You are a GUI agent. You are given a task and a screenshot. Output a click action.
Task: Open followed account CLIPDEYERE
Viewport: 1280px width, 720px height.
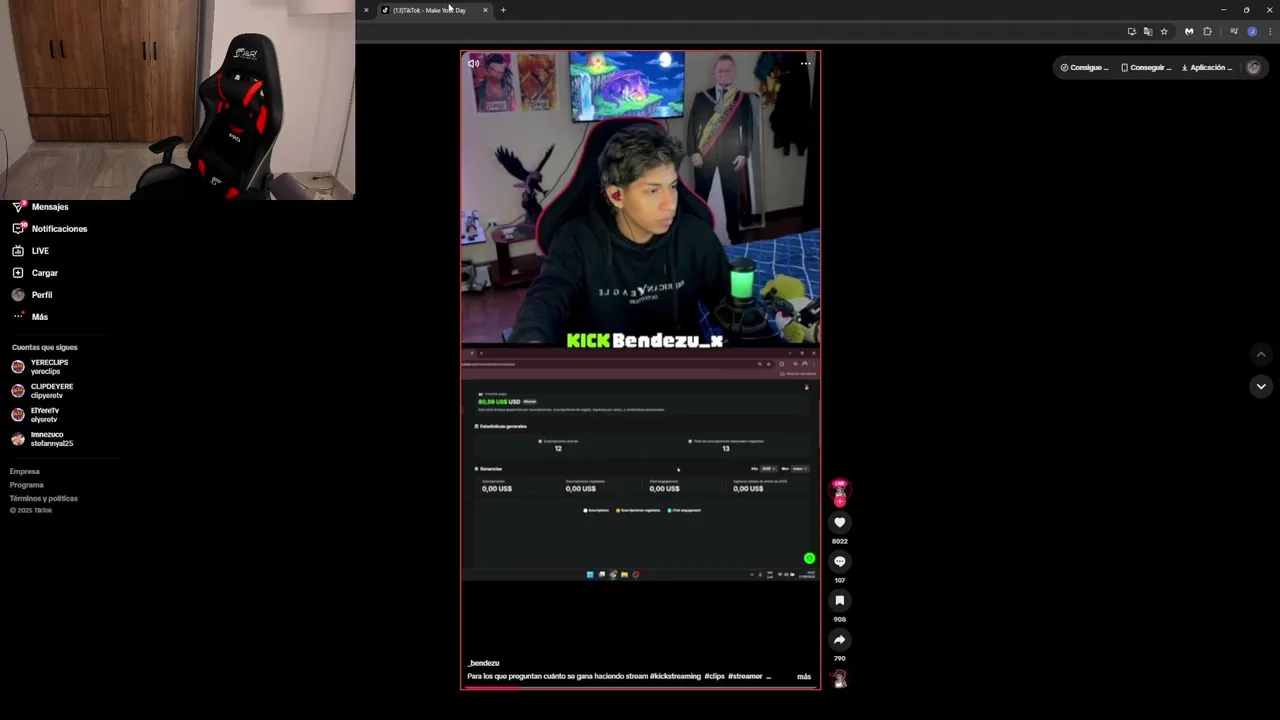click(x=51, y=391)
